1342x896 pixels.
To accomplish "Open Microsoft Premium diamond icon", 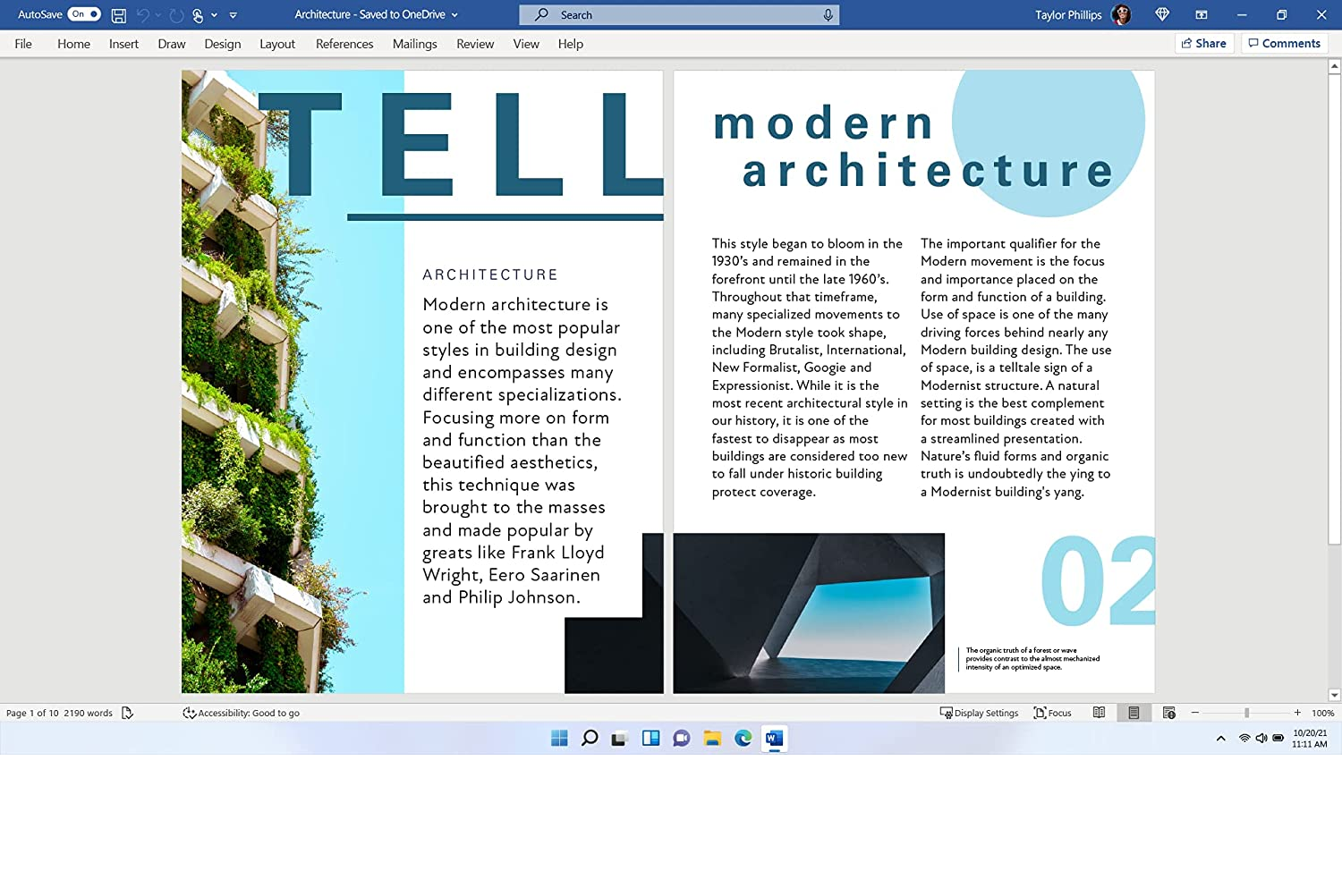I will click(1162, 14).
